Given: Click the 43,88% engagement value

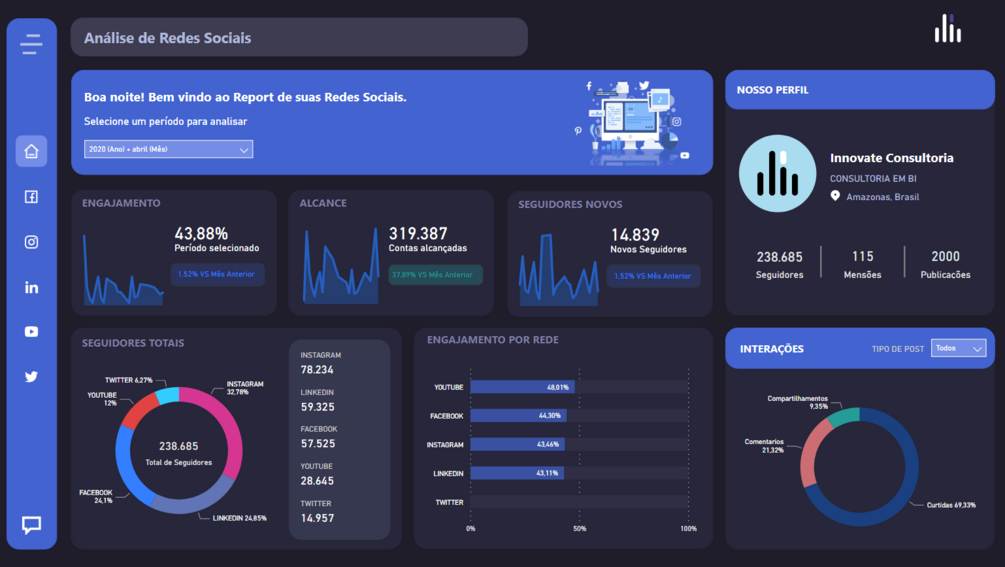Looking at the screenshot, I should [201, 234].
